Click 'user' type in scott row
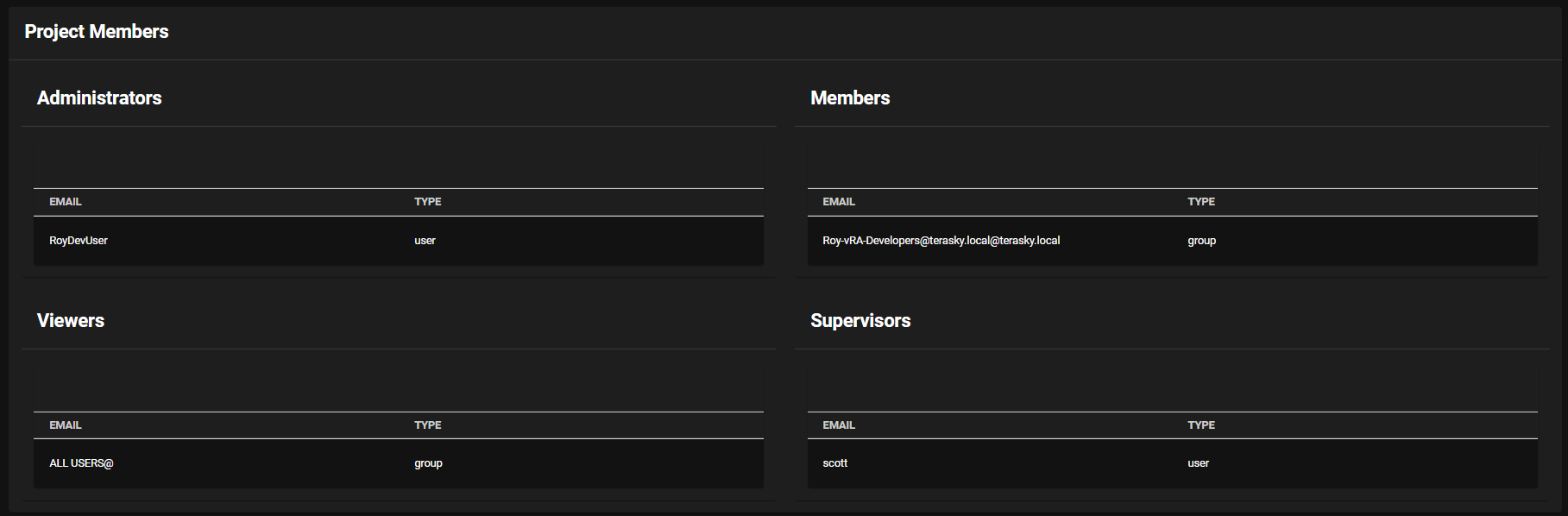 (1198, 463)
